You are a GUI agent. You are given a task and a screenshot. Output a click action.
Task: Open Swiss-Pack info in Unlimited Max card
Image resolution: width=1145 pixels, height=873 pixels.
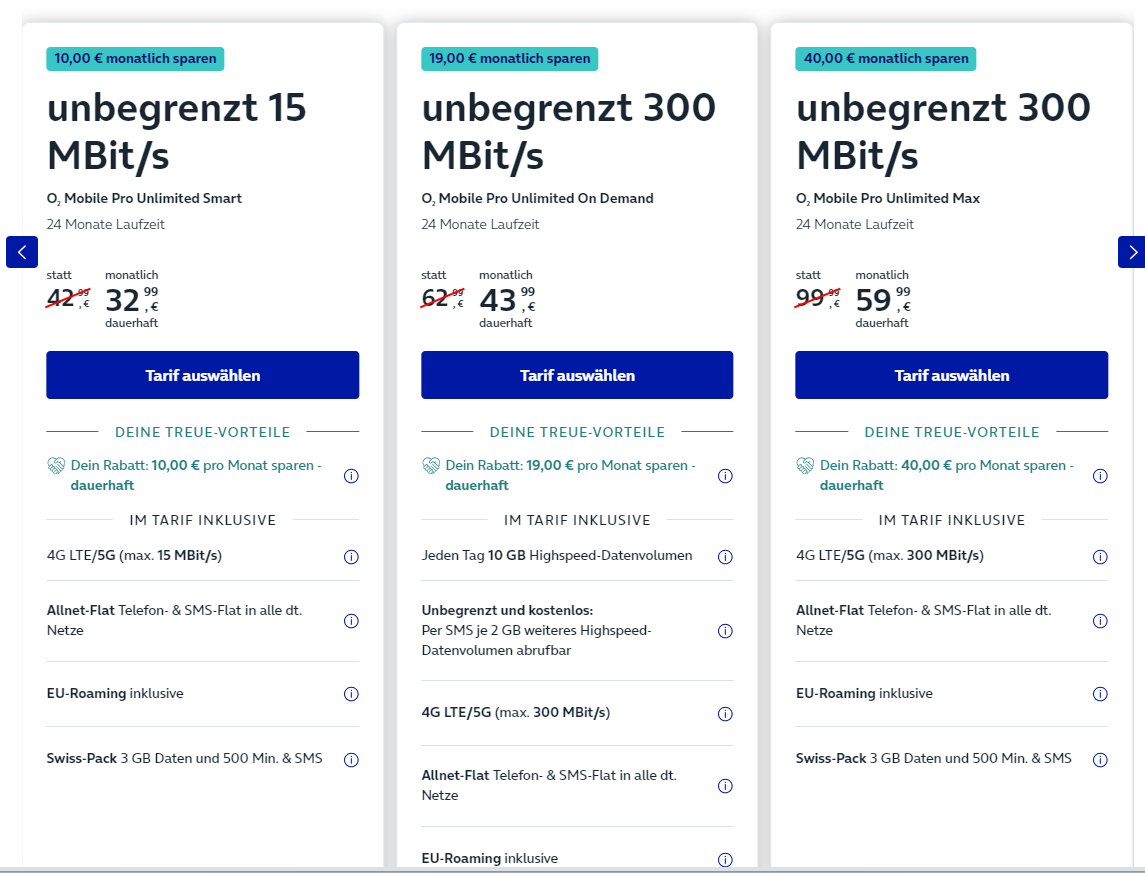(x=1100, y=760)
